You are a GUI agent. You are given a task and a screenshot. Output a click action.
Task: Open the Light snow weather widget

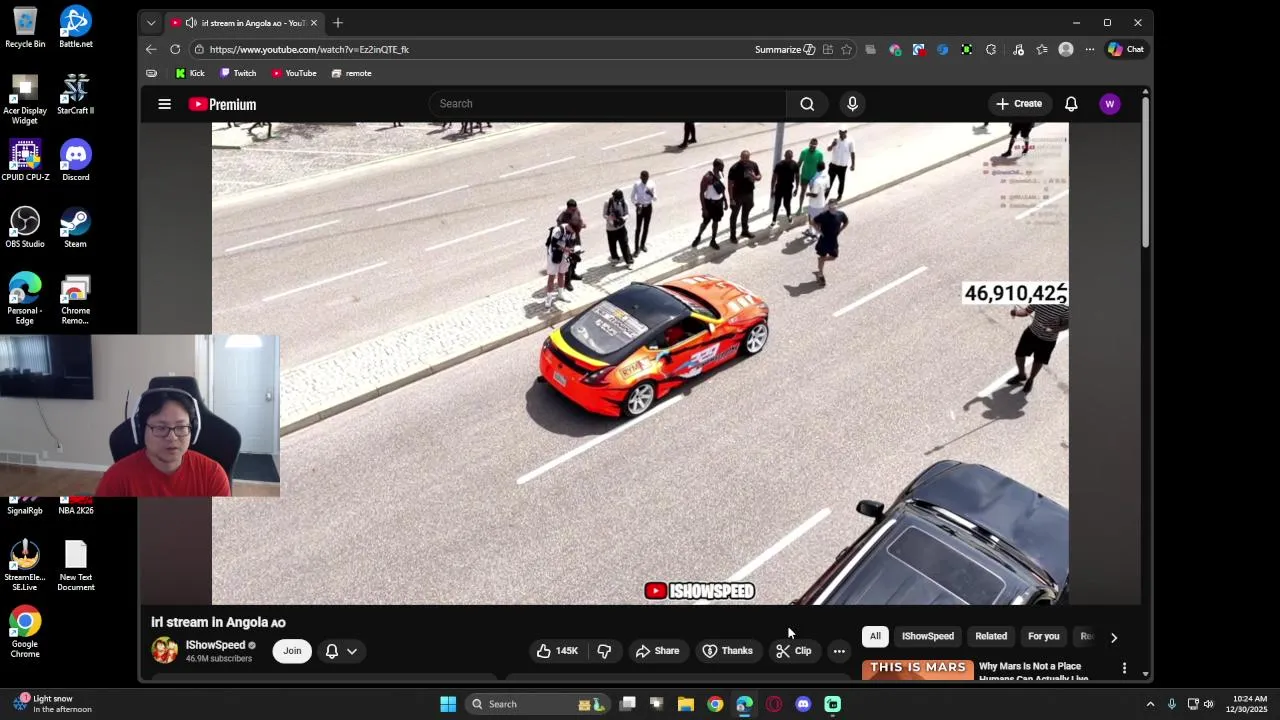(51, 704)
